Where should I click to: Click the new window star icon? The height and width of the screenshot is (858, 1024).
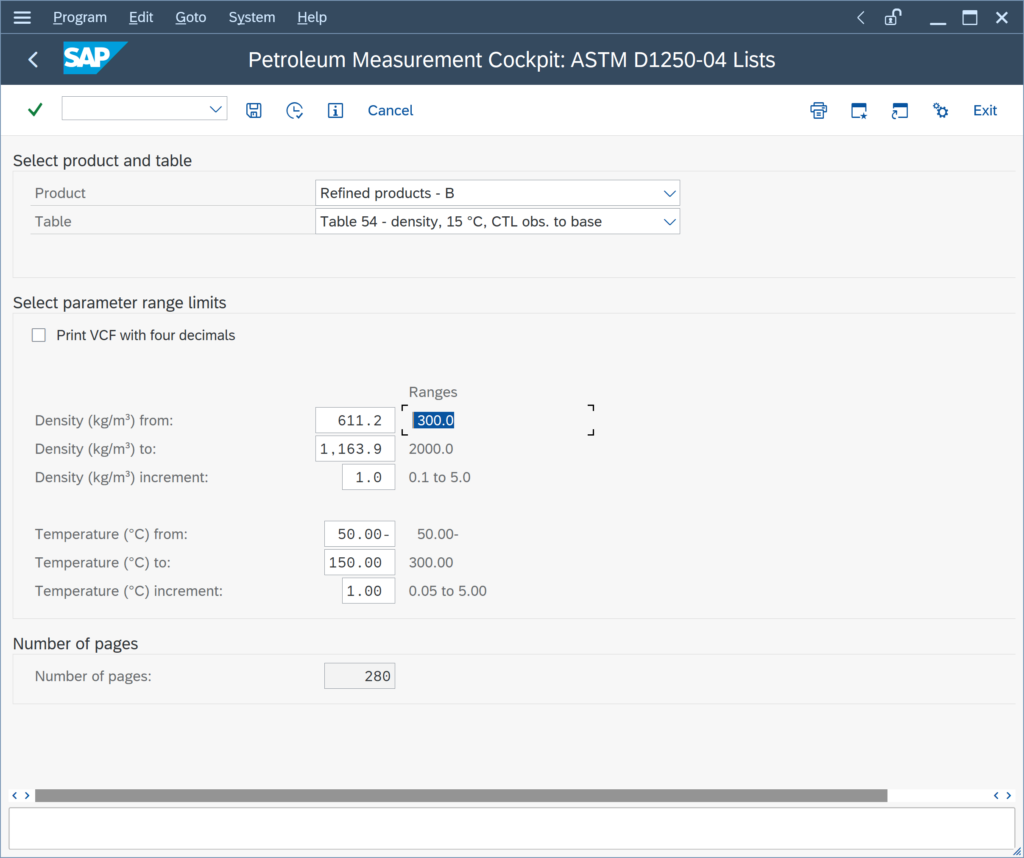click(x=859, y=110)
